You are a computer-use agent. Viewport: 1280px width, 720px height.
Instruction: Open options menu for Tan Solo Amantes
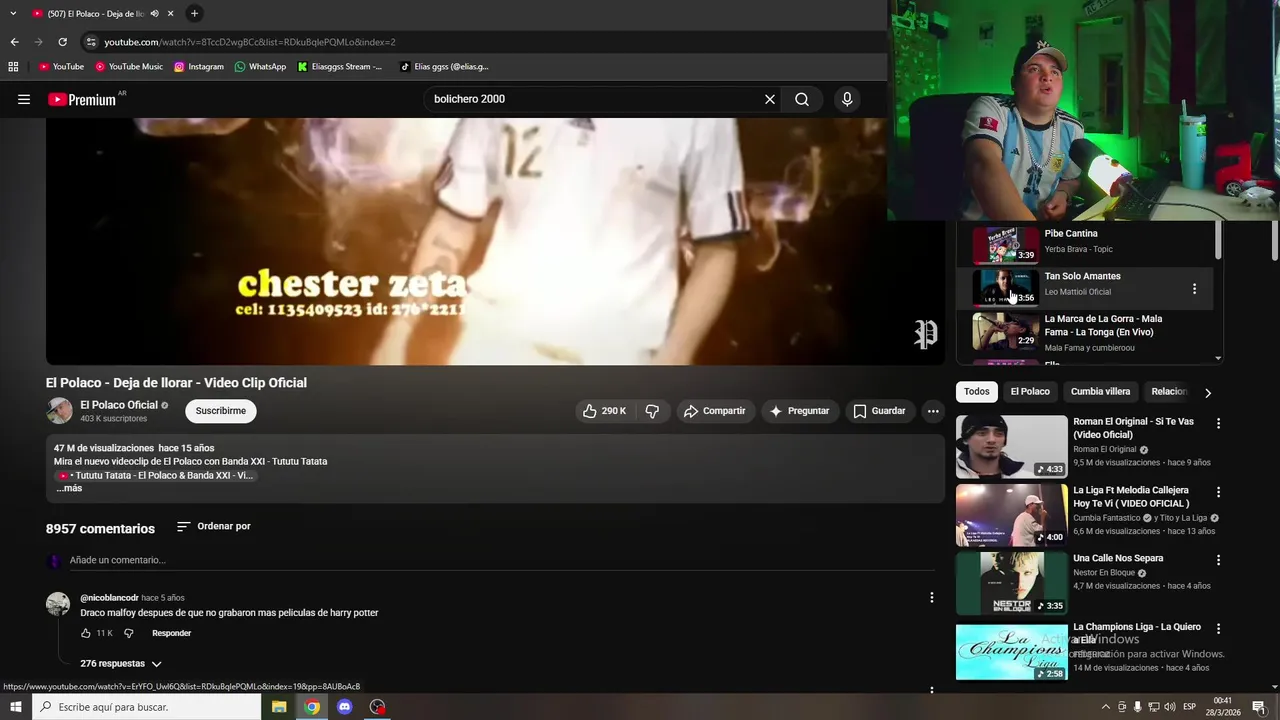click(x=1194, y=289)
